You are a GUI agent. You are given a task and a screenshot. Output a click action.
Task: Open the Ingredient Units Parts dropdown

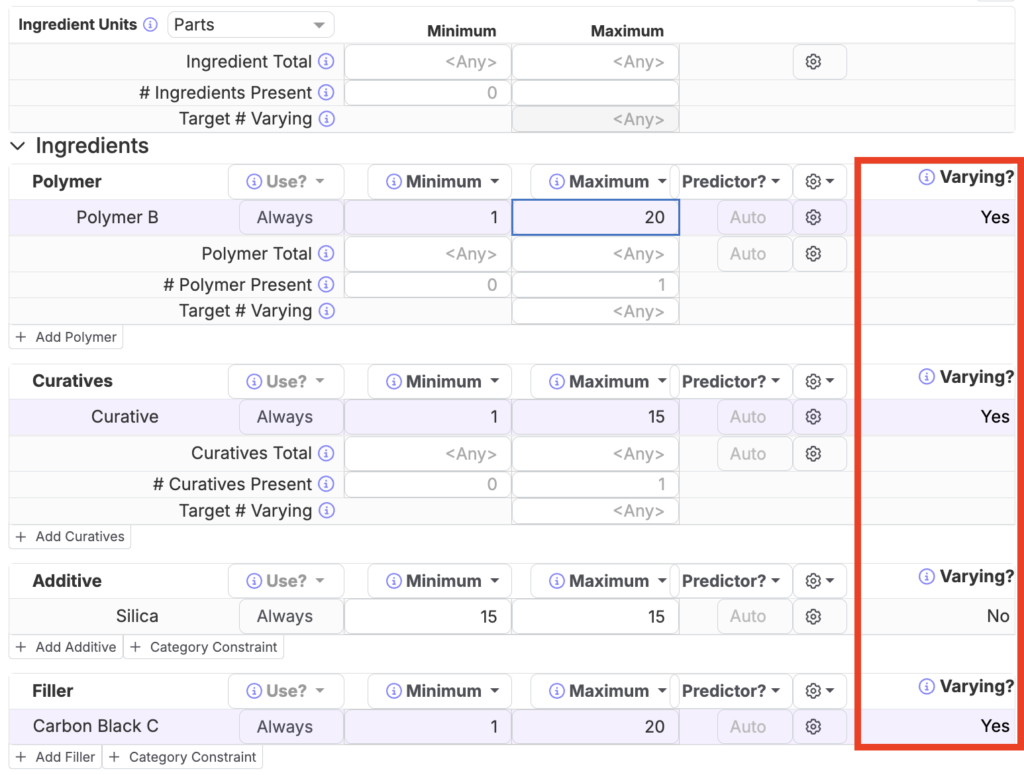click(250, 25)
